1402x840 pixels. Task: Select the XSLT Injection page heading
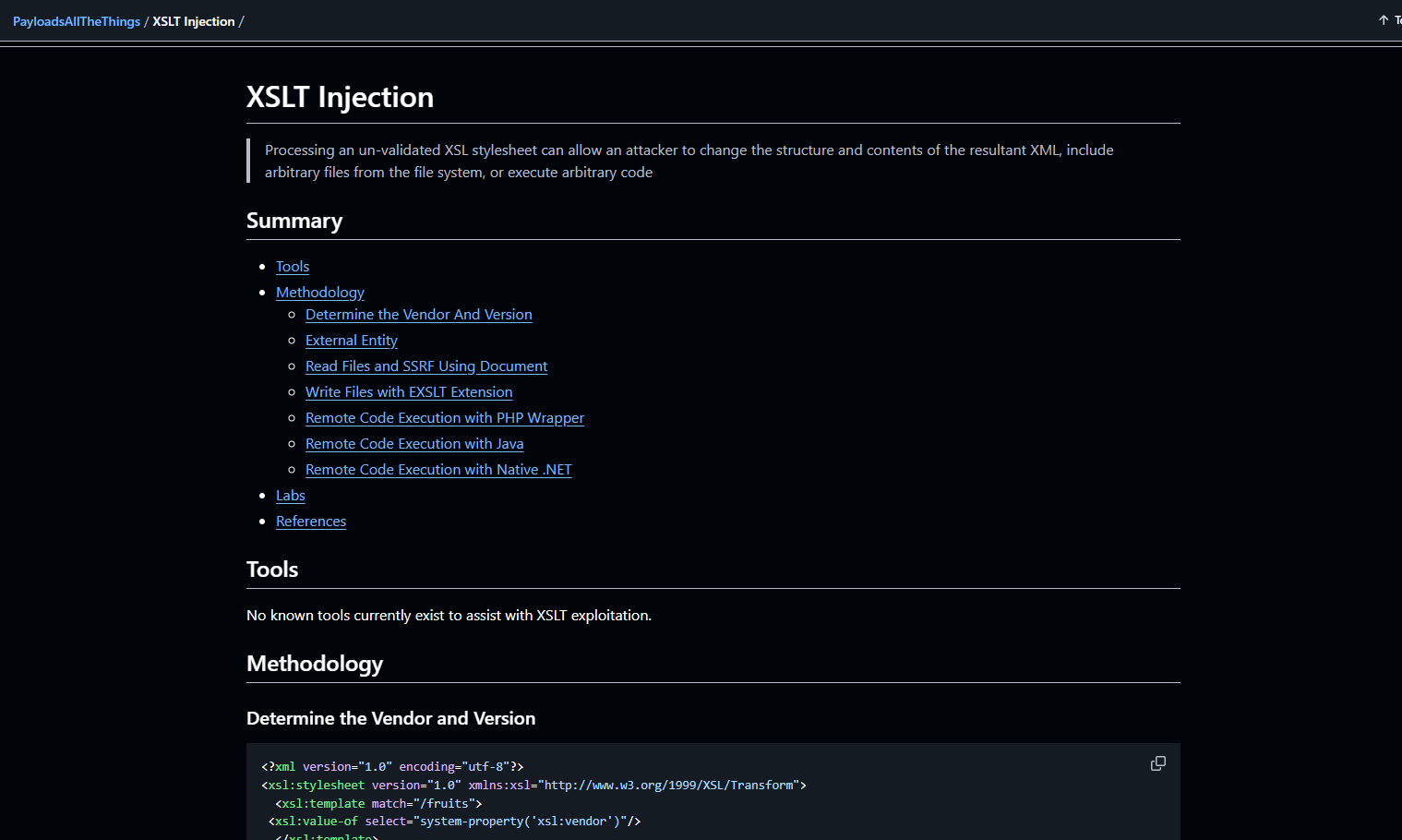[x=340, y=96]
